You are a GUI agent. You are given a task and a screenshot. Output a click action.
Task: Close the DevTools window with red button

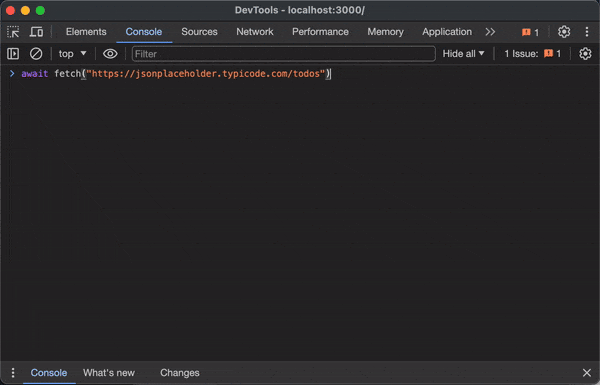pos(10,10)
